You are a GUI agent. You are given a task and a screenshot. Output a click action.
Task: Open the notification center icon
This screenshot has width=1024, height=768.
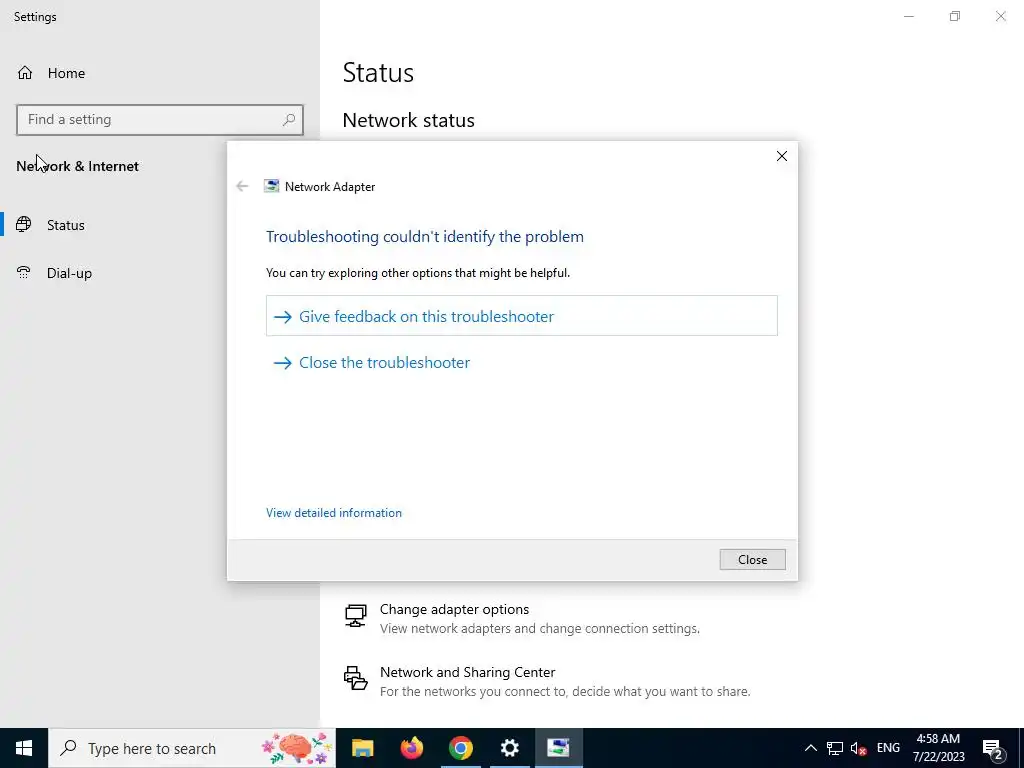click(x=993, y=748)
